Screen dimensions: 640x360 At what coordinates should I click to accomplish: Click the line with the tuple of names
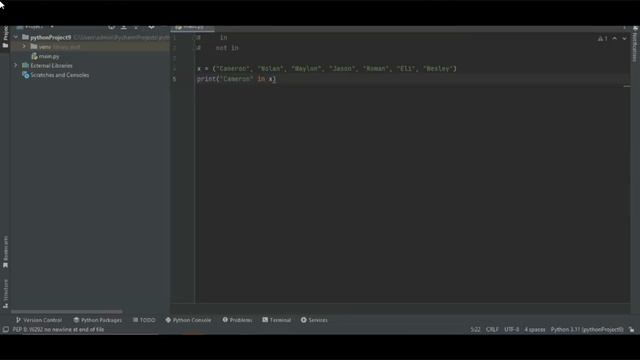point(327,69)
